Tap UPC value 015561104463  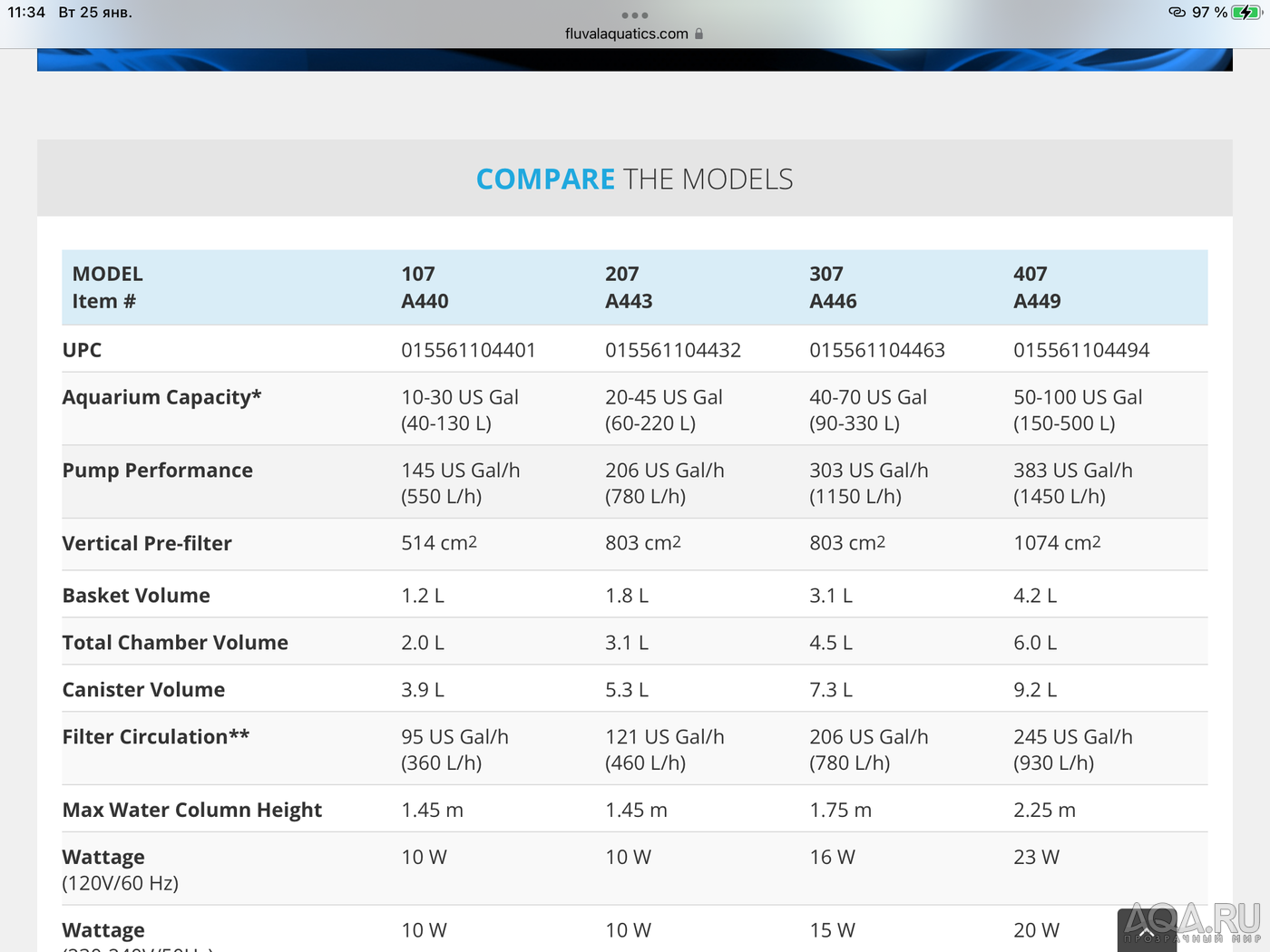click(877, 350)
